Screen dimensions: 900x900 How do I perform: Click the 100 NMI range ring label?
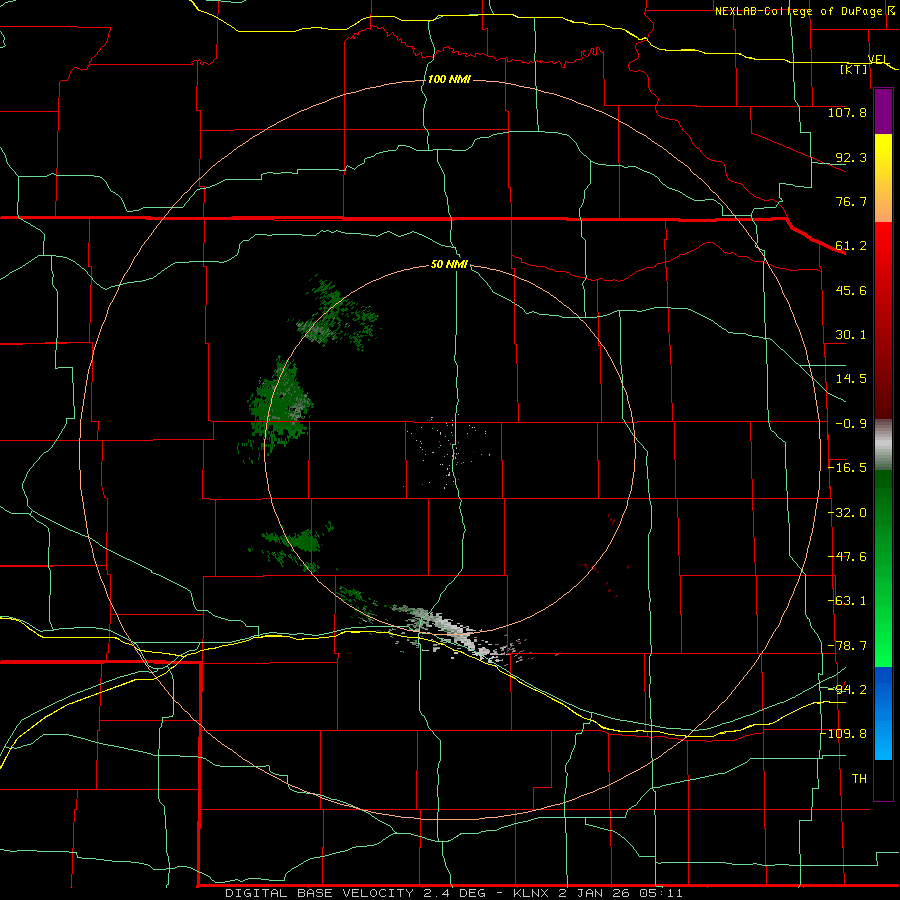[449, 79]
